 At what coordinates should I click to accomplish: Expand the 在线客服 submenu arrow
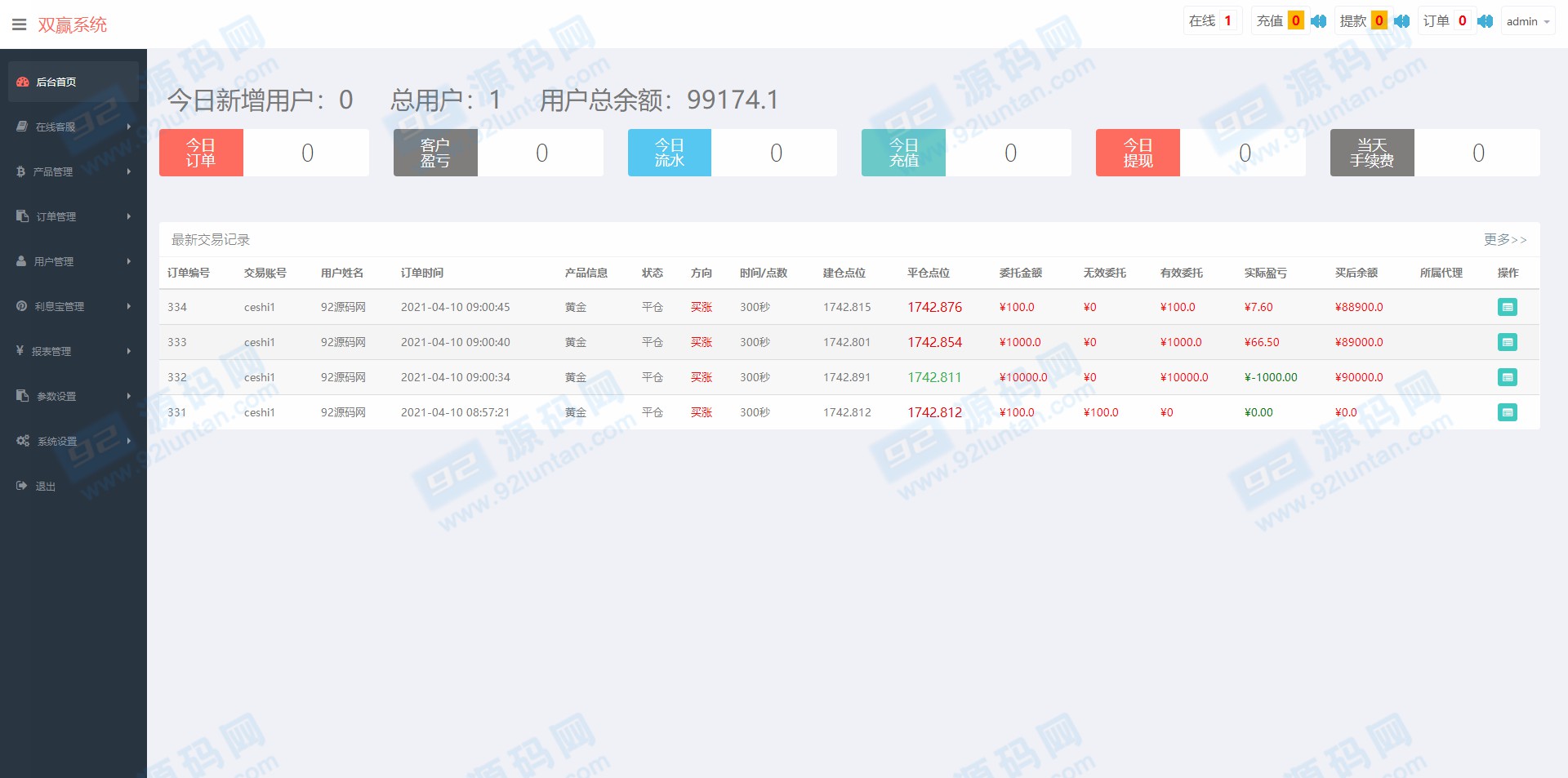[x=129, y=127]
